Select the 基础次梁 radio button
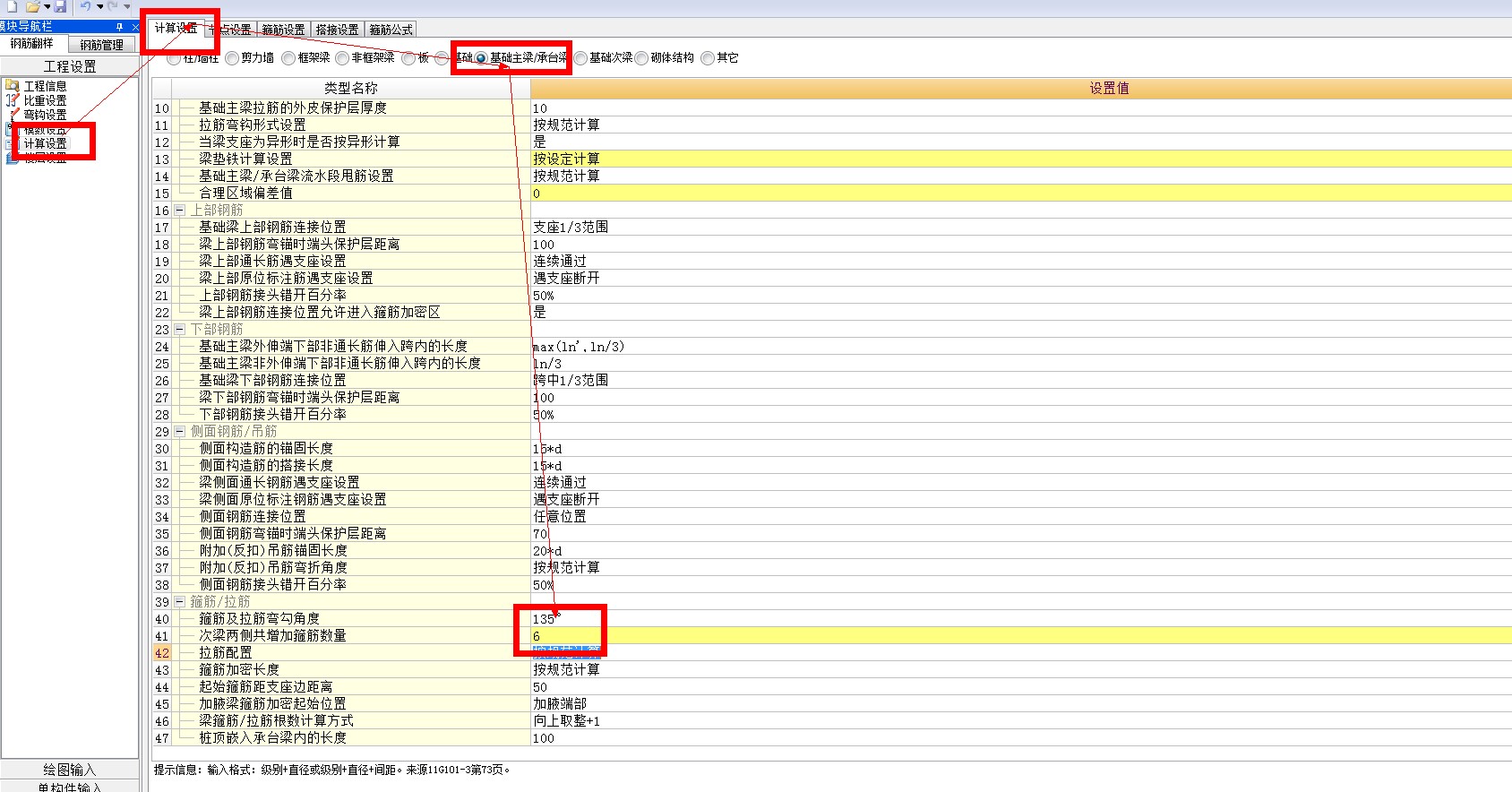This screenshot has height=792, width=1512. pyautogui.click(x=580, y=58)
